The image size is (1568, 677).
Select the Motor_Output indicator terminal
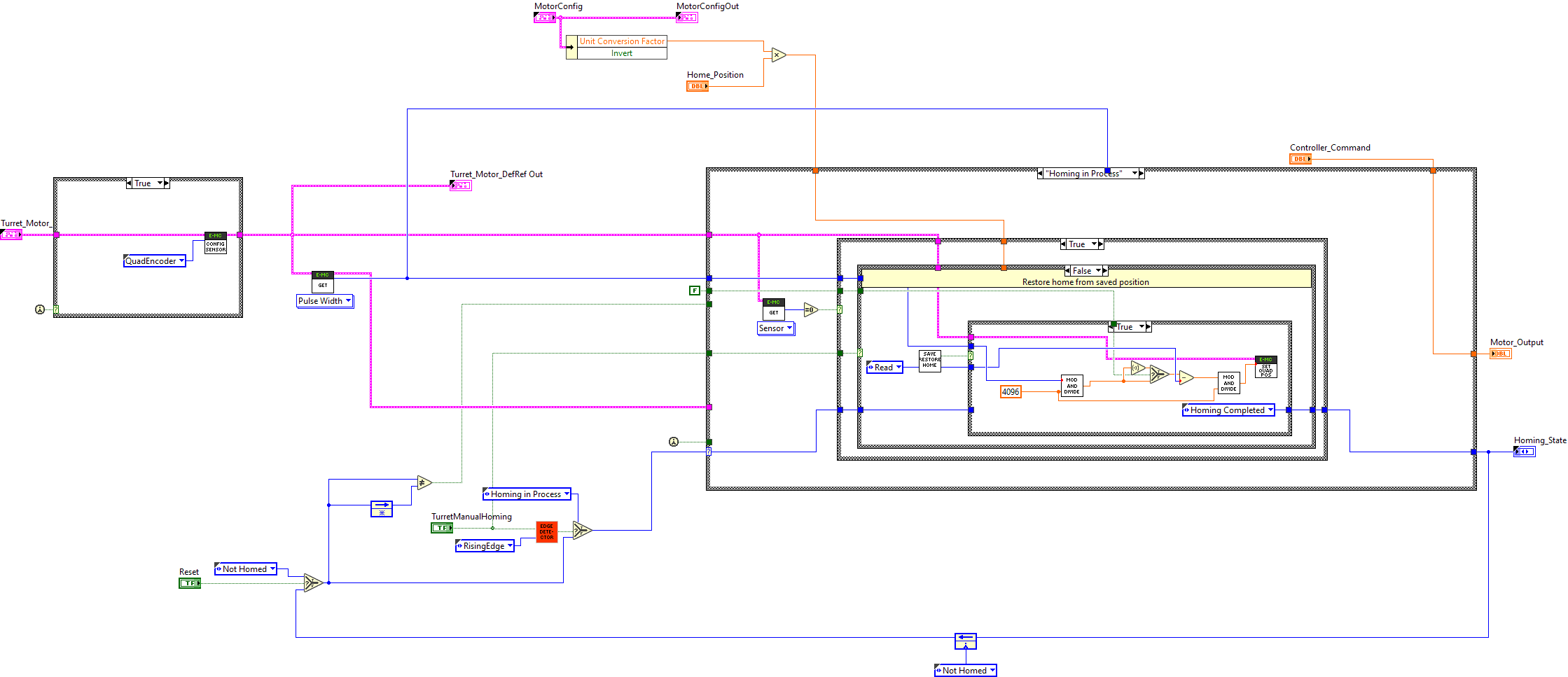1500,354
